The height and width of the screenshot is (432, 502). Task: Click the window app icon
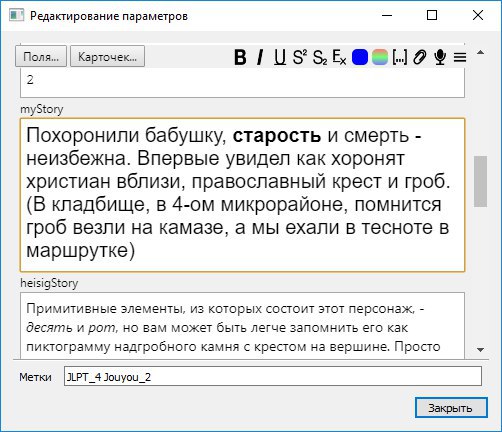click(x=16, y=15)
